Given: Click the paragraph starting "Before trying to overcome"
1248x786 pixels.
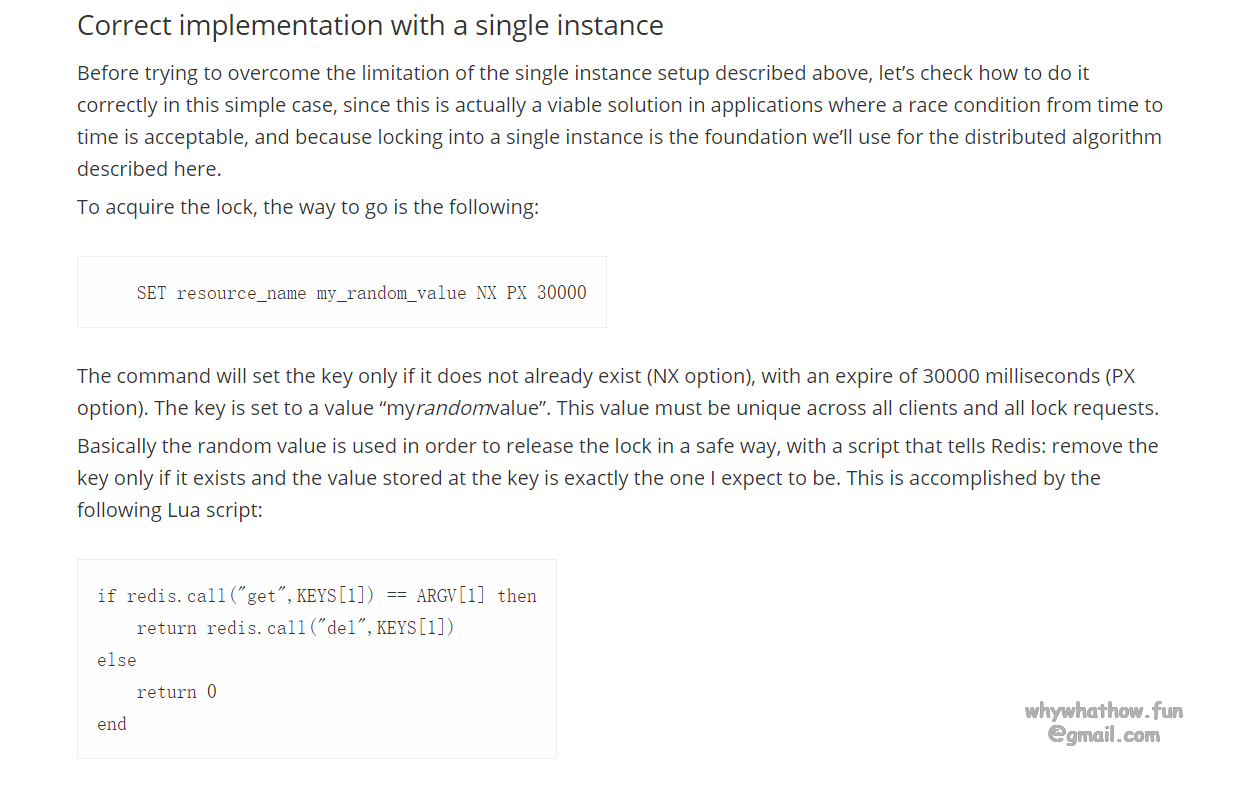Looking at the screenshot, I should (620, 121).
